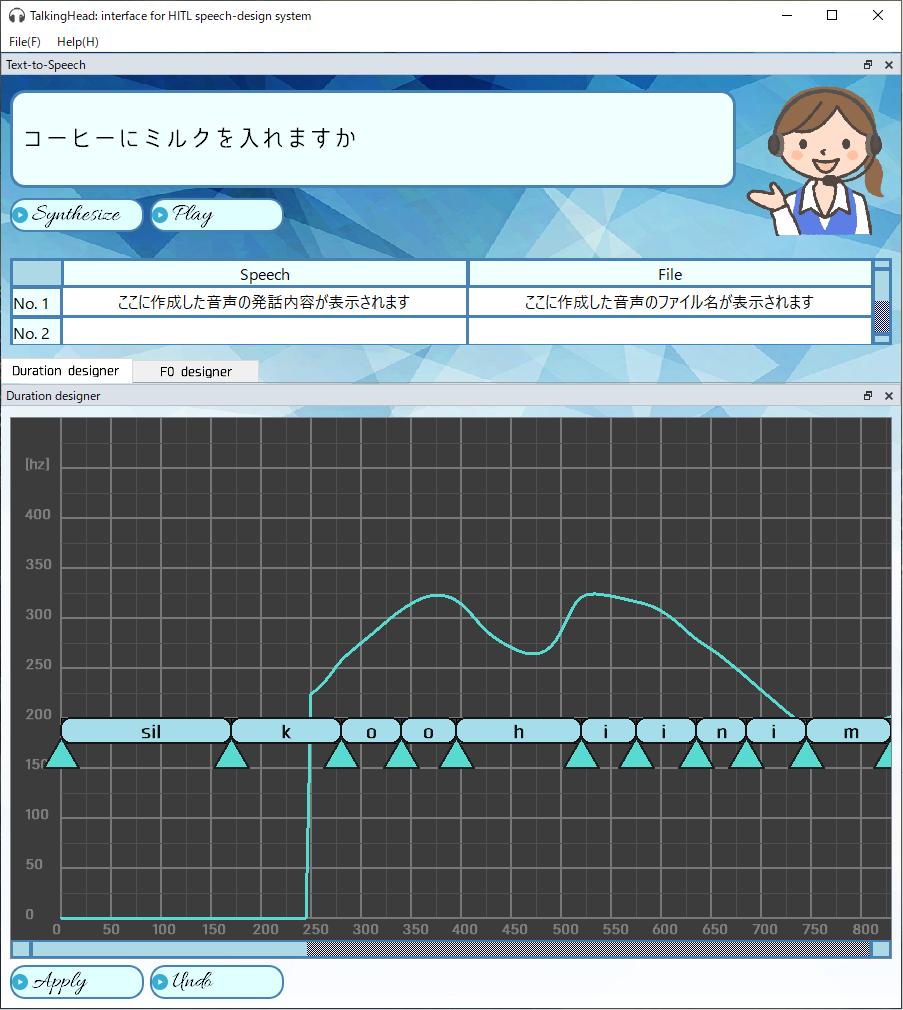Image resolution: width=903 pixels, height=1010 pixels.
Task: Click the boundary triangle between n and i
Action: pyautogui.click(x=746, y=756)
